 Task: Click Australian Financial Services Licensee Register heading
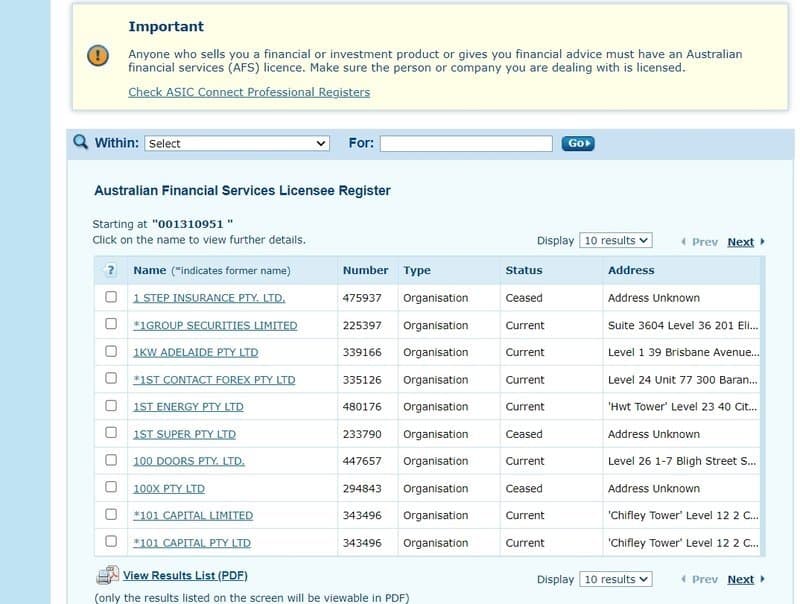242,191
